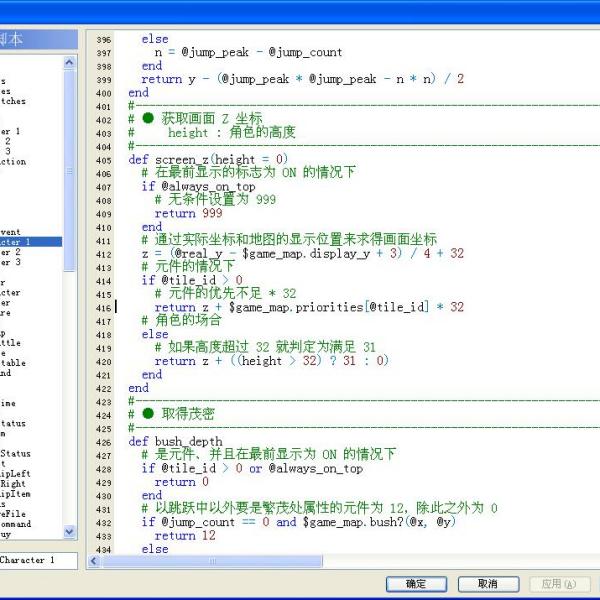Place cursor on the 'def screen_z' line
The width and height of the screenshot is (600, 600).
(208, 159)
